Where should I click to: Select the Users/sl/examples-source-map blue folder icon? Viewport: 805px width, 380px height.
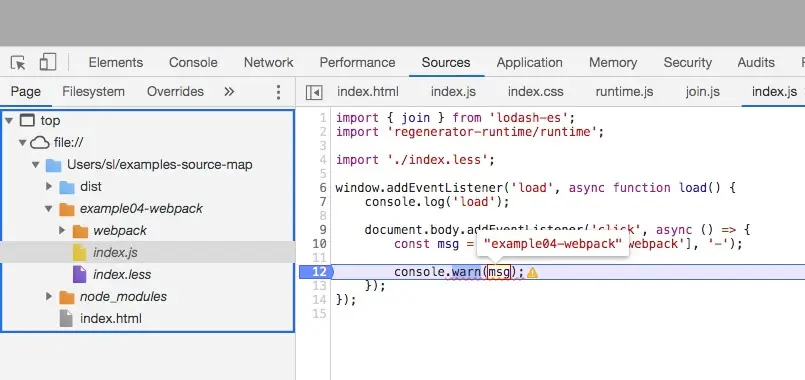pyautogui.click(x=53, y=165)
